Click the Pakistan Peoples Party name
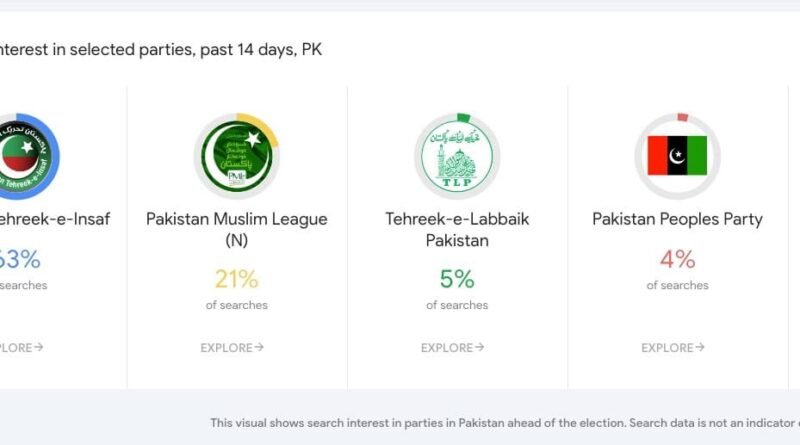This screenshot has height=445, width=800. [x=677, y=219]
